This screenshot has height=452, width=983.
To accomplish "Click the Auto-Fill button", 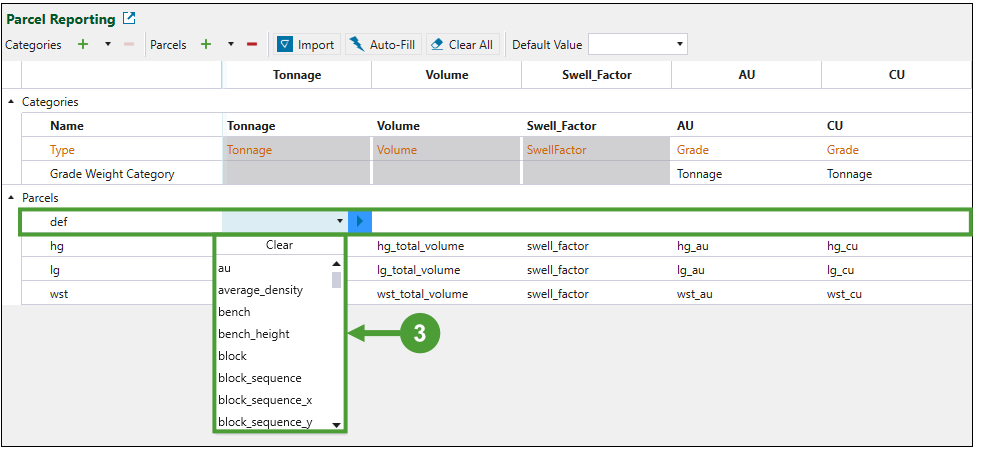I will [382, 44].
